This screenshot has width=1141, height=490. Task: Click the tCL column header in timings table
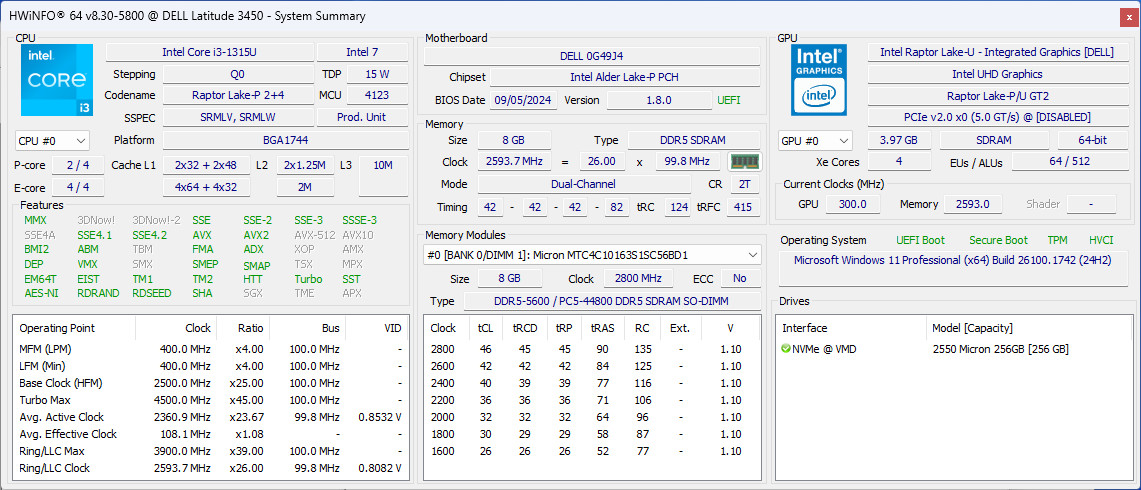(485, 328)
